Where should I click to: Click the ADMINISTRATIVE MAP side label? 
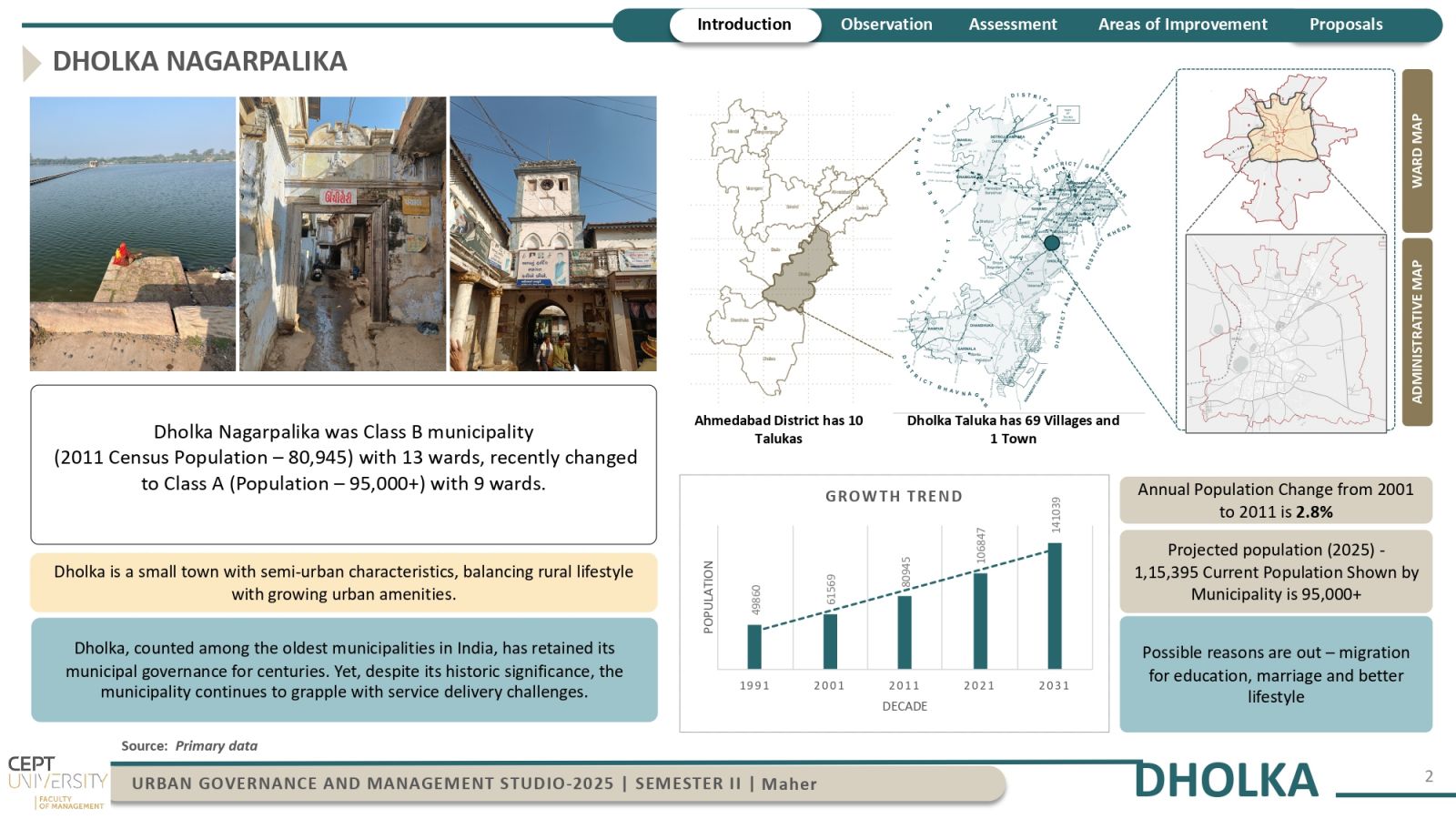point(1417,332)
